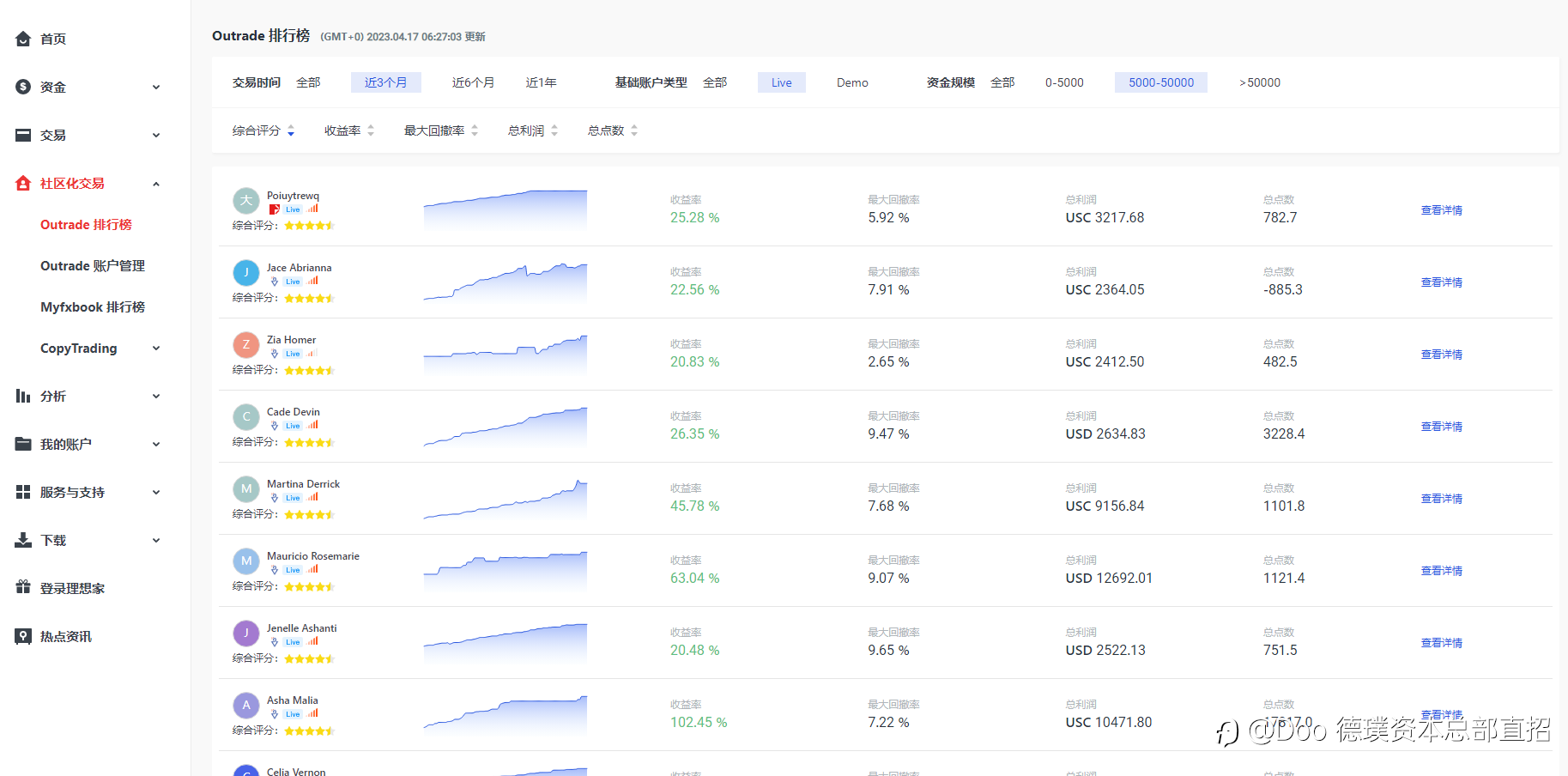View details for Jace Abrianna

tap(1442, 282)
